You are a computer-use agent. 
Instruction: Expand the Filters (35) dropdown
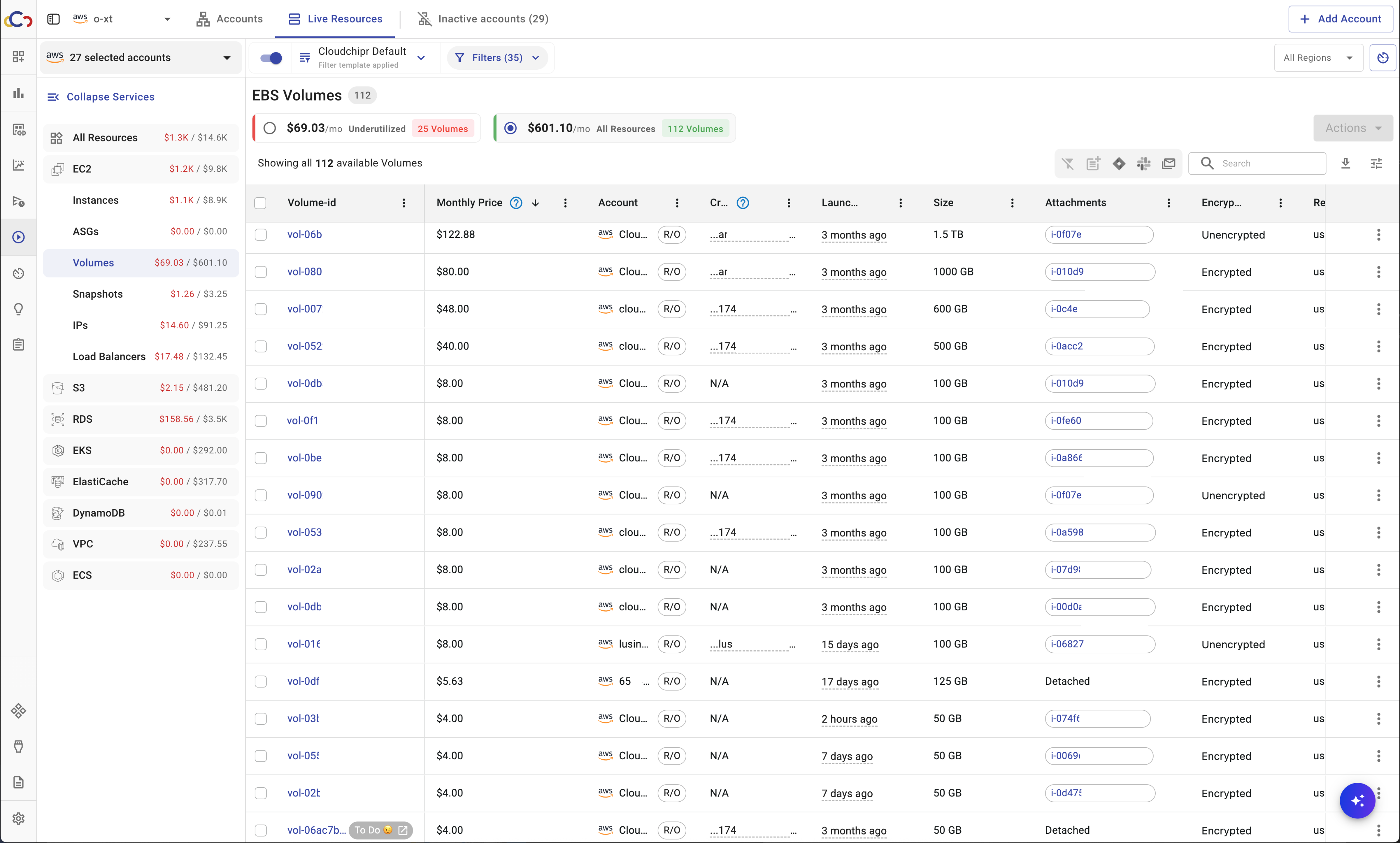498,57
